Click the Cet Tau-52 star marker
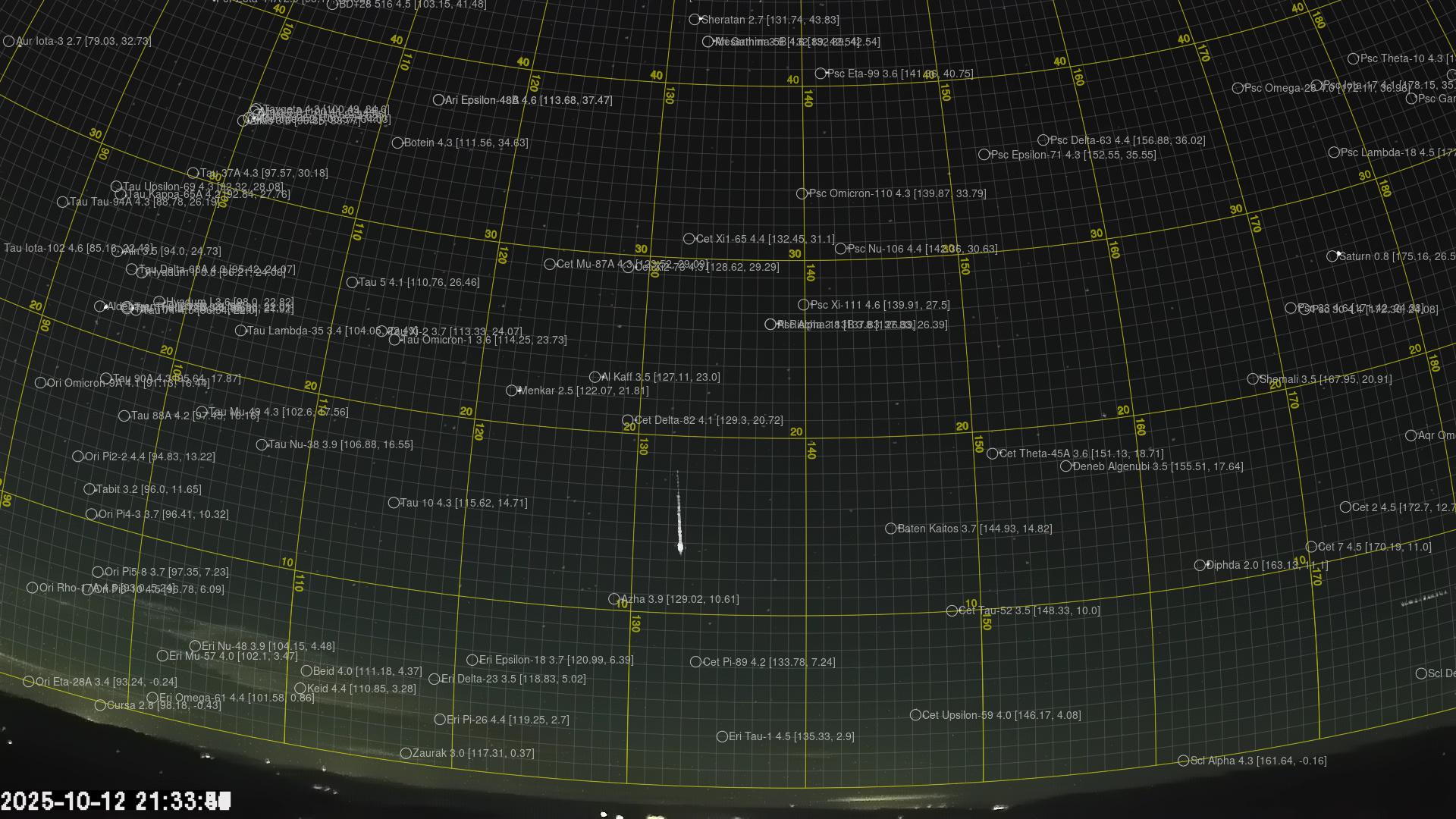The width and height of the screenshot is (1456, 819). coord(952,610)
